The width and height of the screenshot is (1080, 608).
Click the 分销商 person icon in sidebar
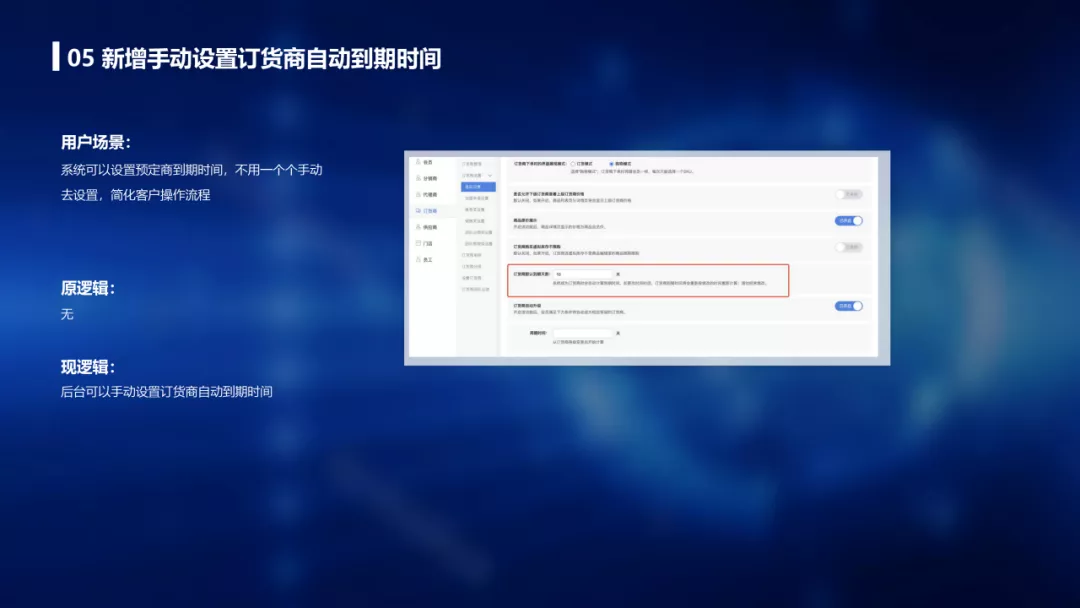418,178
